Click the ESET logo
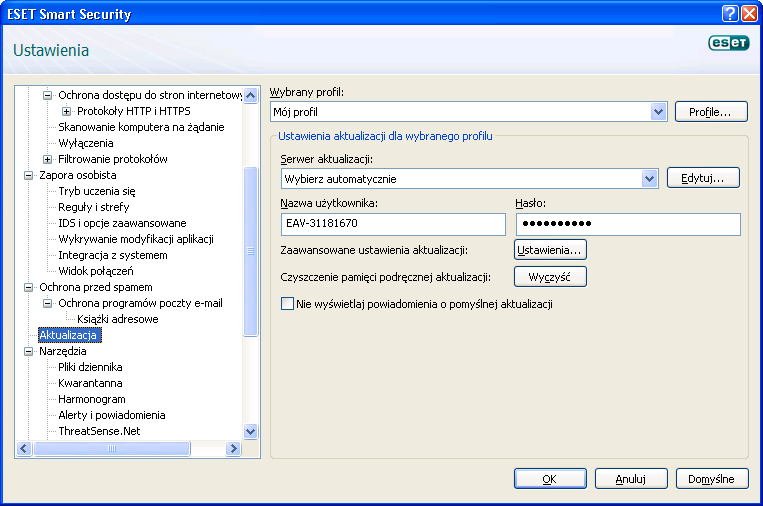Viewport: 763px width, 506px height. click(x=728, y=43)
